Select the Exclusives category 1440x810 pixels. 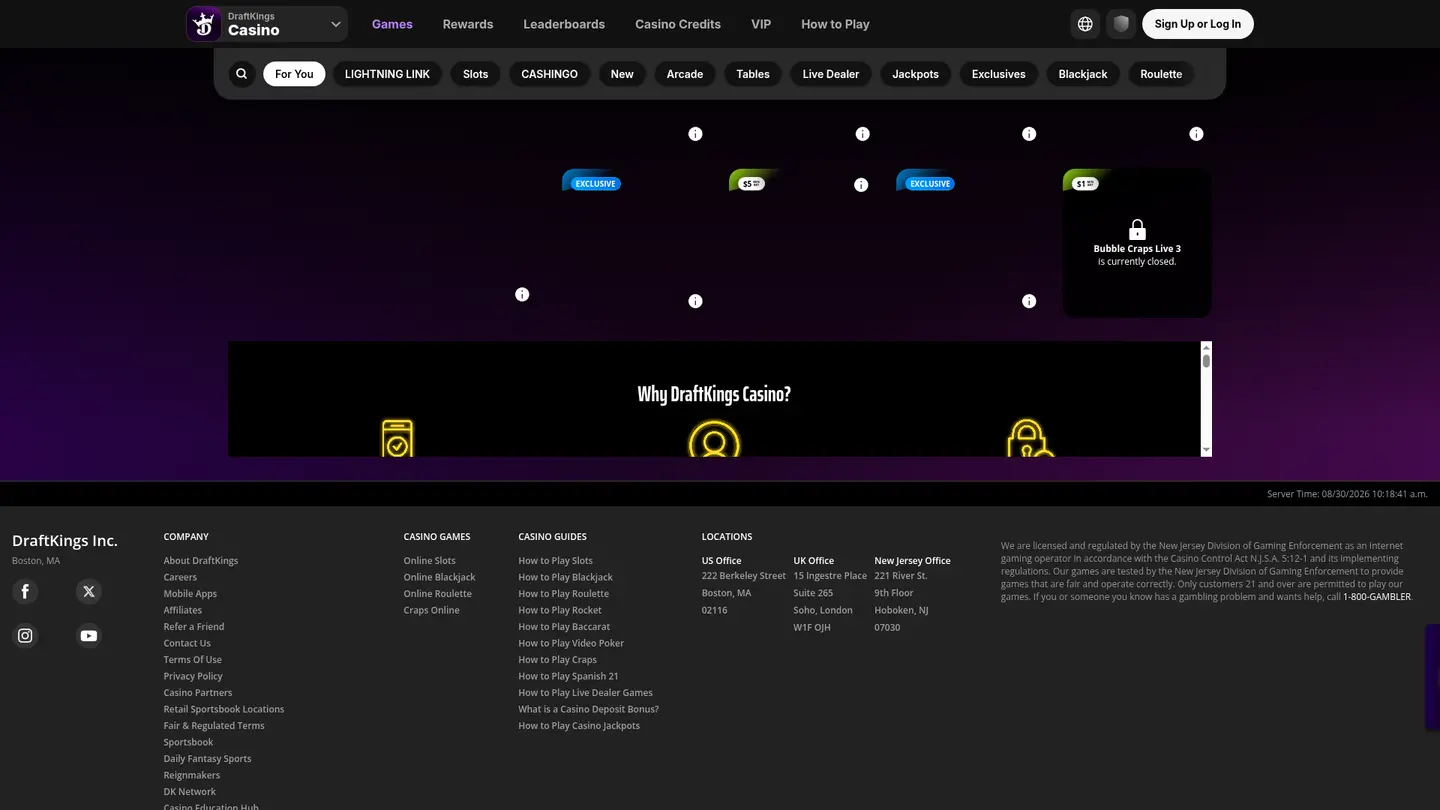click(x=999, y=74)
